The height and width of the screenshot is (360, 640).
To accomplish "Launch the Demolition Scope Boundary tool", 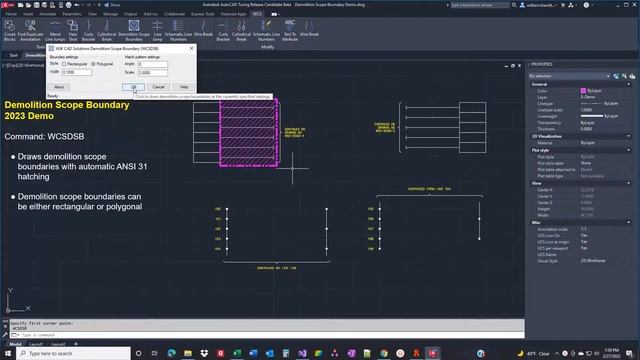I will (x=134, y=30).
